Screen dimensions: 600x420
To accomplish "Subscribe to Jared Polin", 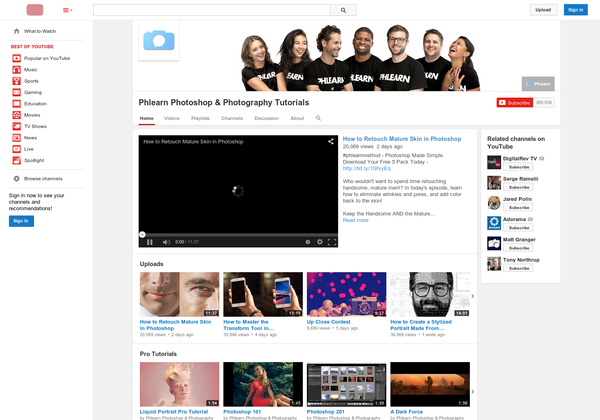I will pyautogui.click(x=518, y=208).
